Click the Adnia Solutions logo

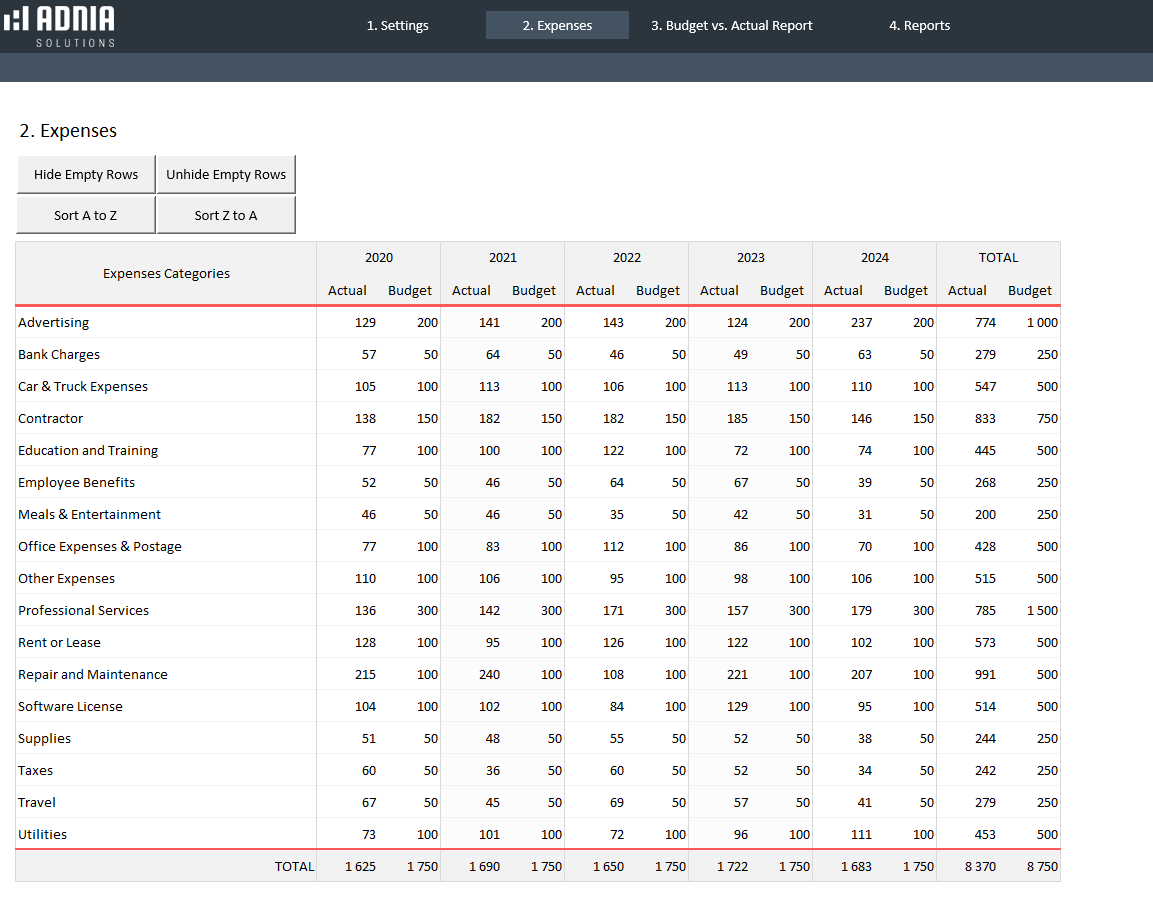(x=60, y=25)
